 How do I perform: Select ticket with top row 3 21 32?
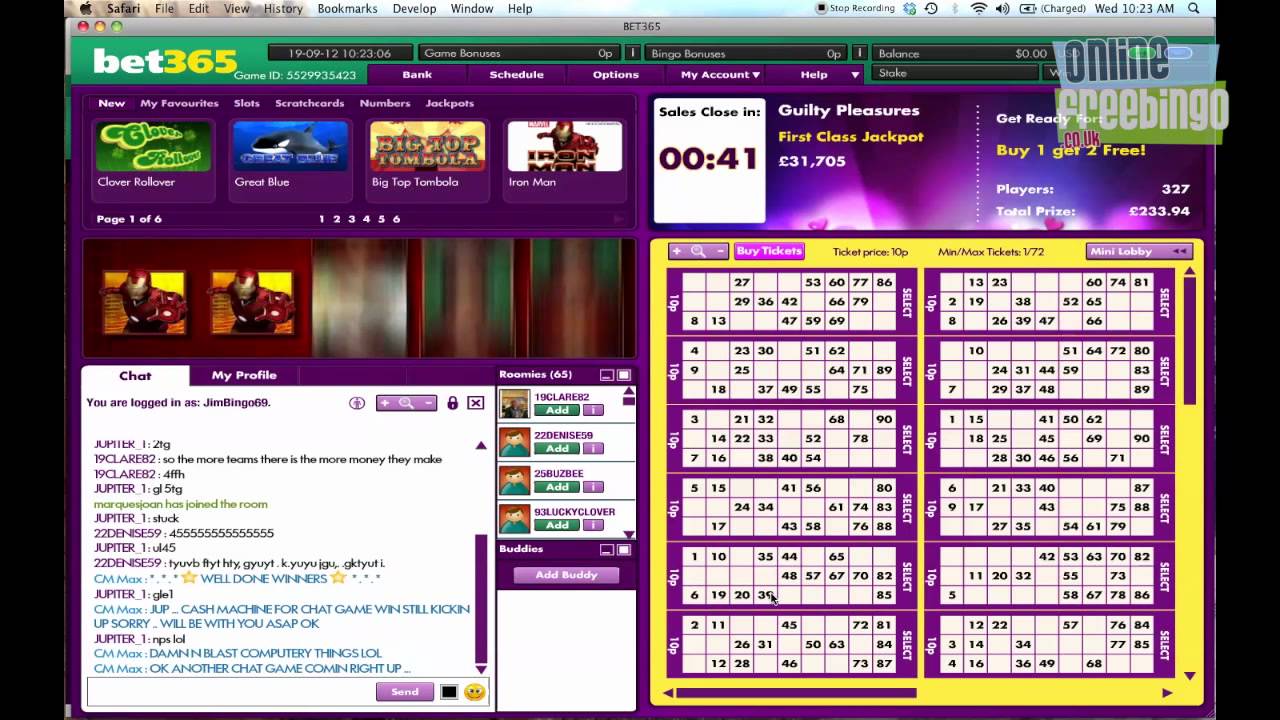[907, 439]
